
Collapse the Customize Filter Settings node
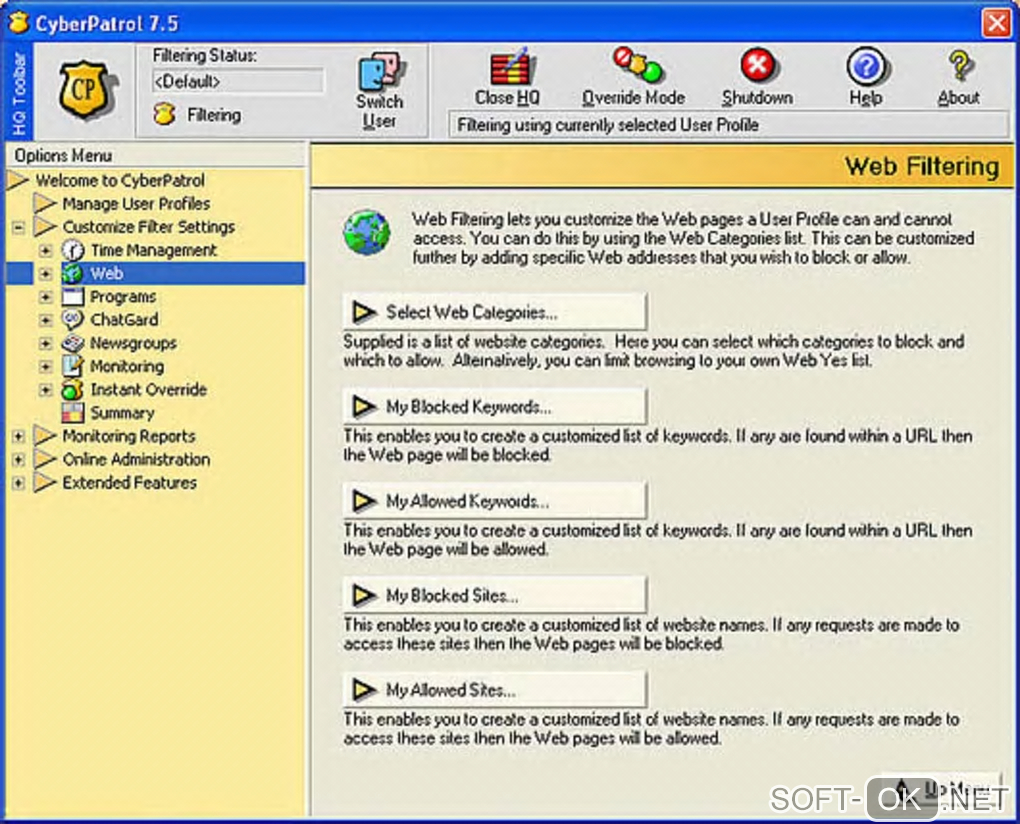pos(19,228)
